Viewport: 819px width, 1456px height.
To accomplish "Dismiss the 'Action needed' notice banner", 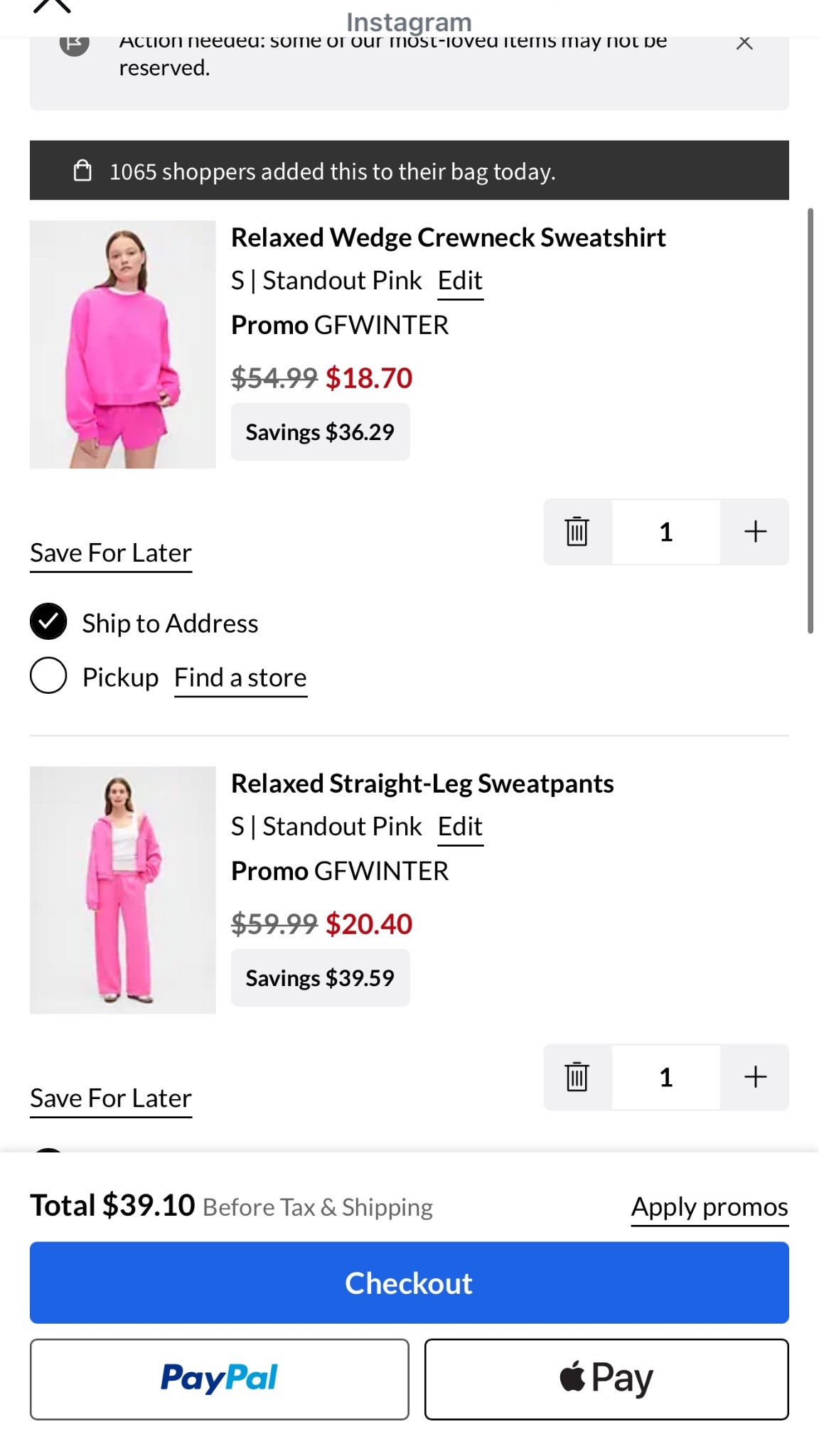I will 744,43.
